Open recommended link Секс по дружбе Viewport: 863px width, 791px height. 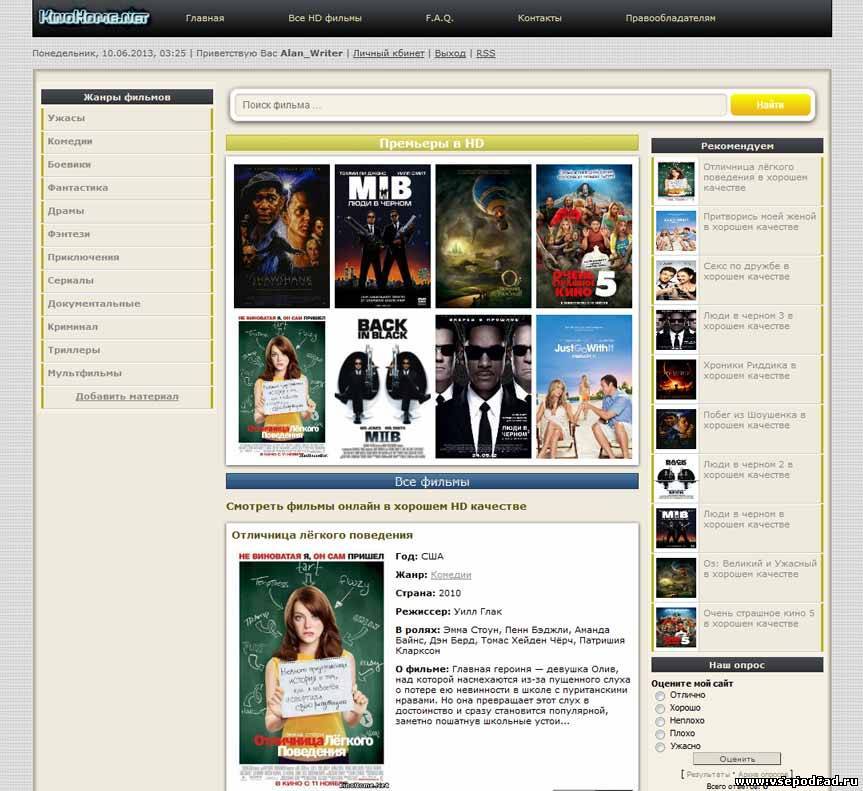(746, 271)
